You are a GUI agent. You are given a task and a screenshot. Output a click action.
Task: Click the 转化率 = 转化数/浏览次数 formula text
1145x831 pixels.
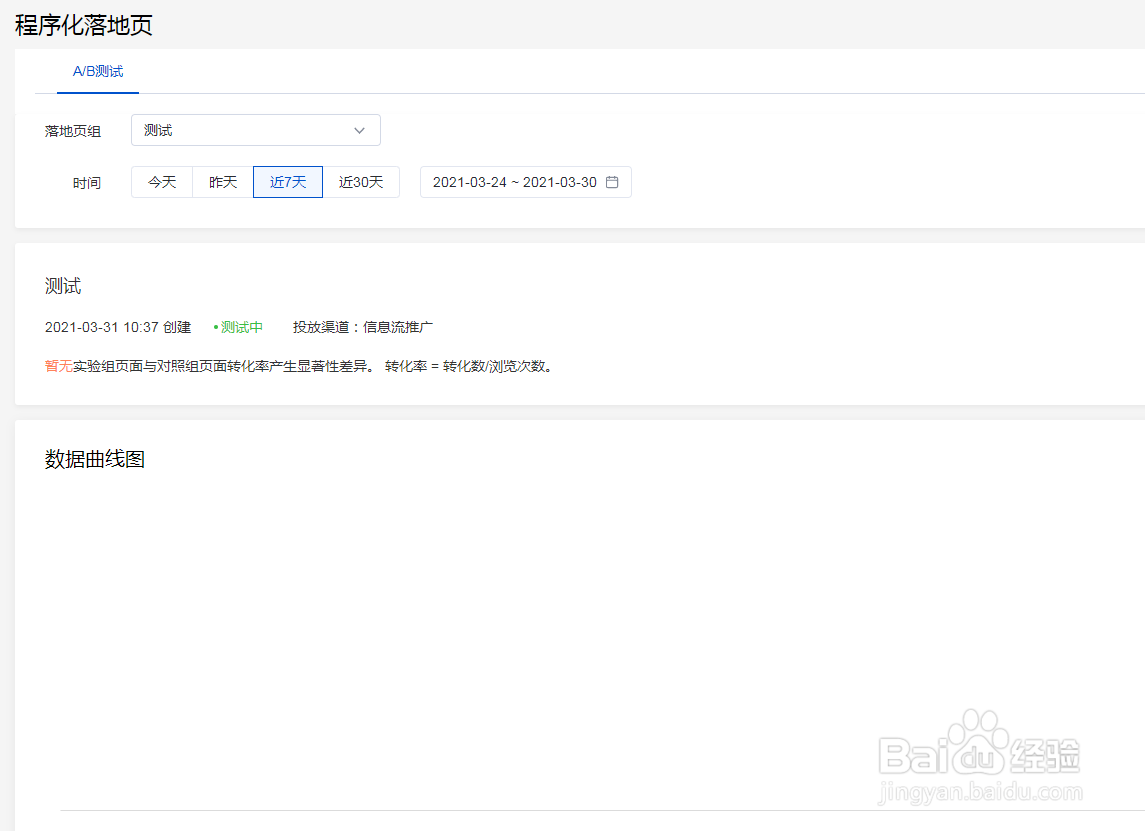[x=468, y=366]
